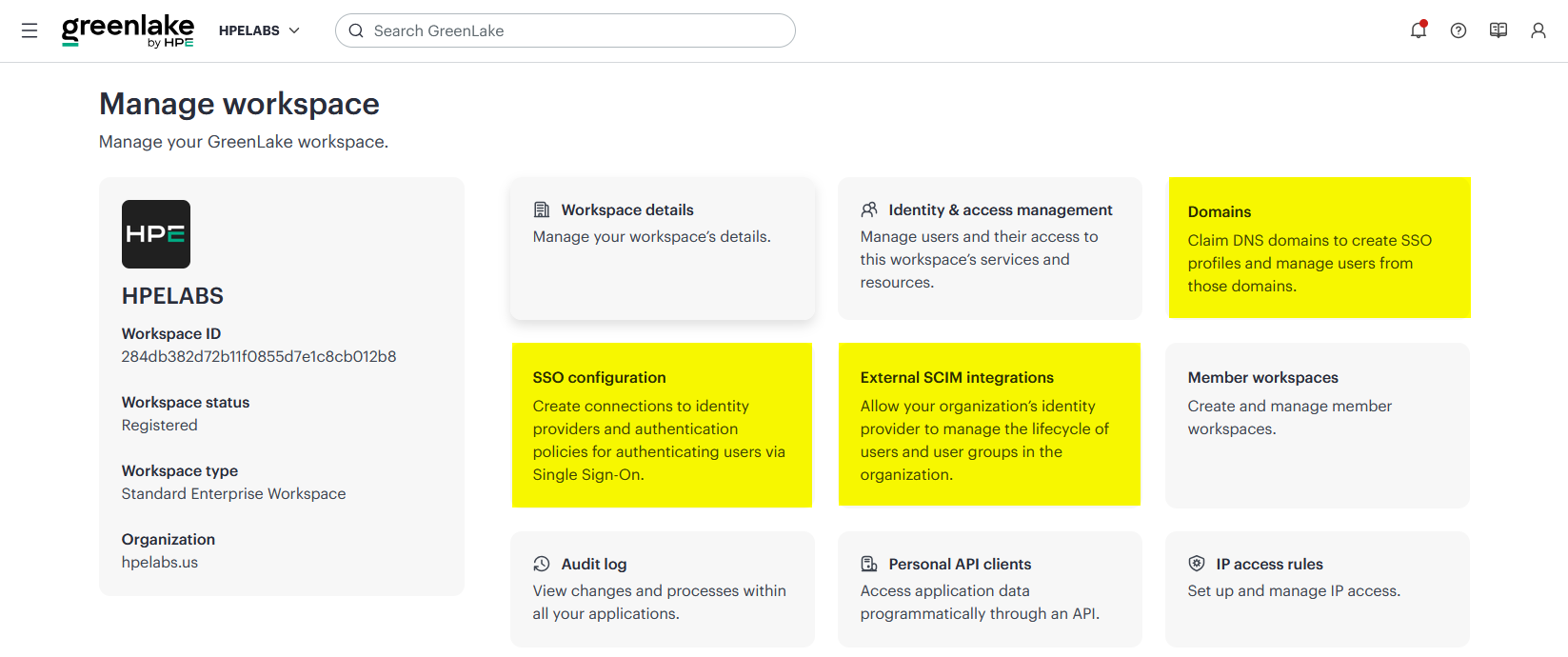Click the Manage workspace page heading
1568x657 pixels.
(x=239, y=104)
